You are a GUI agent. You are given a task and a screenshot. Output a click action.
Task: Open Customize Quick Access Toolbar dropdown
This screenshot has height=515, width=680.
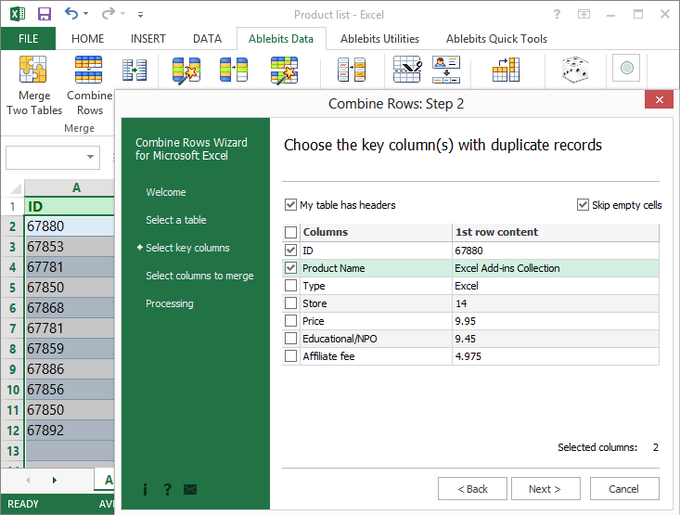click(x=140, y=14)
